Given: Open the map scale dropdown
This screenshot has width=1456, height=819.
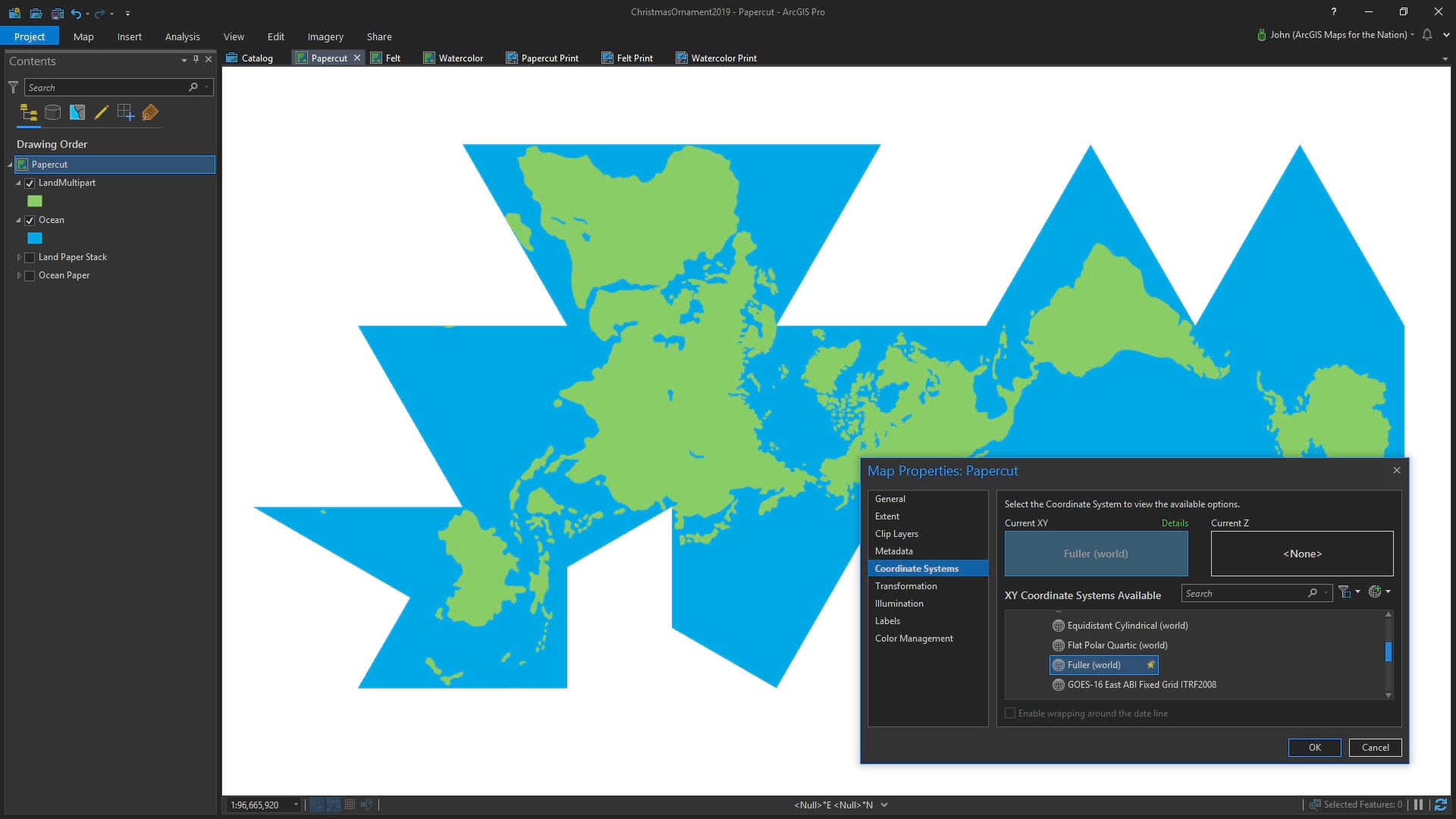Looking at the screenshot, I should [x=296, y=805].
